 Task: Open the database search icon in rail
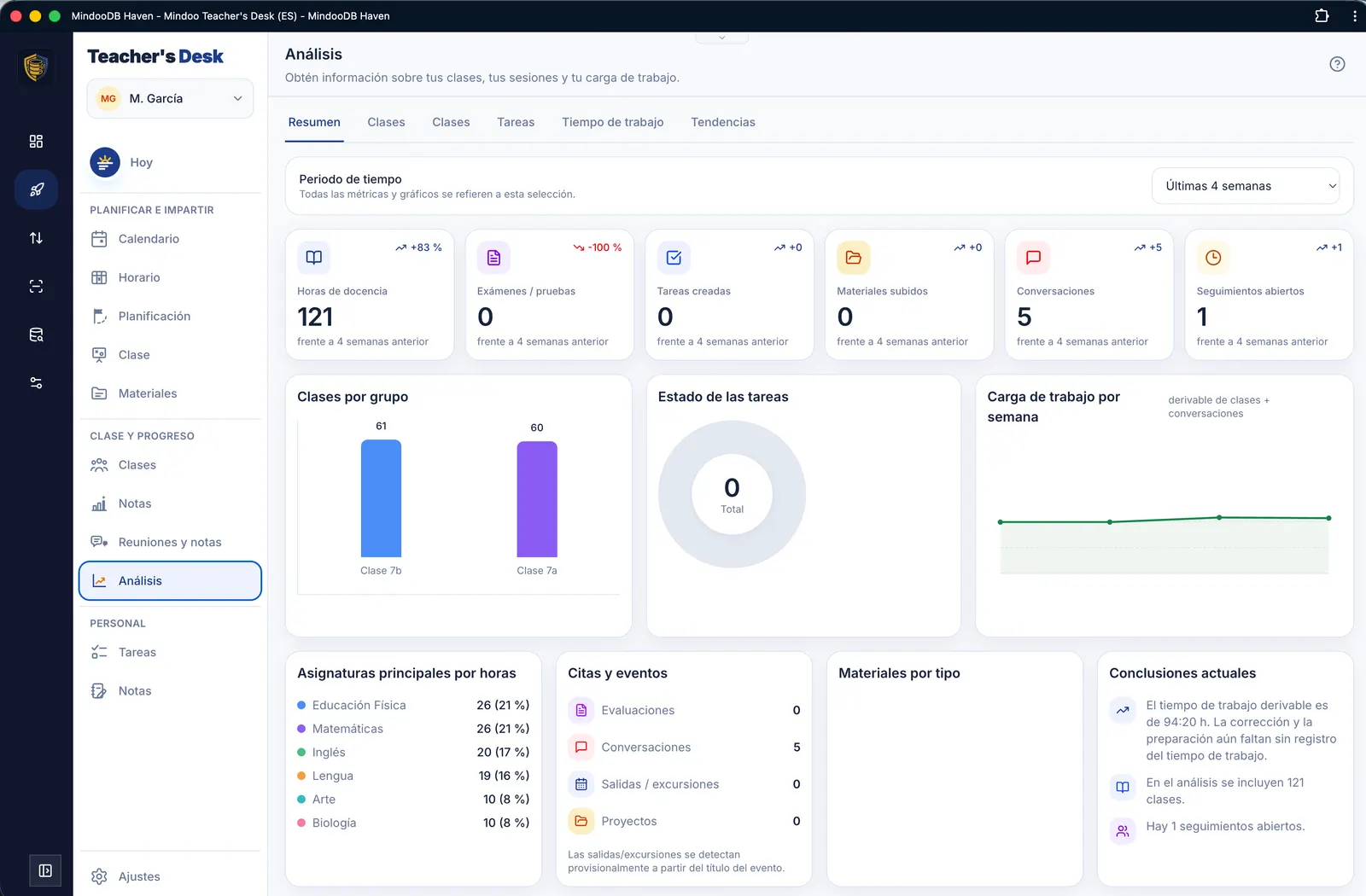click(36, 335)
